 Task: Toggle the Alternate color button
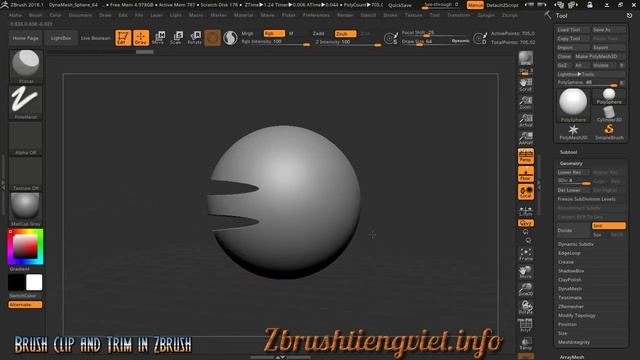[x=25, y=304]
